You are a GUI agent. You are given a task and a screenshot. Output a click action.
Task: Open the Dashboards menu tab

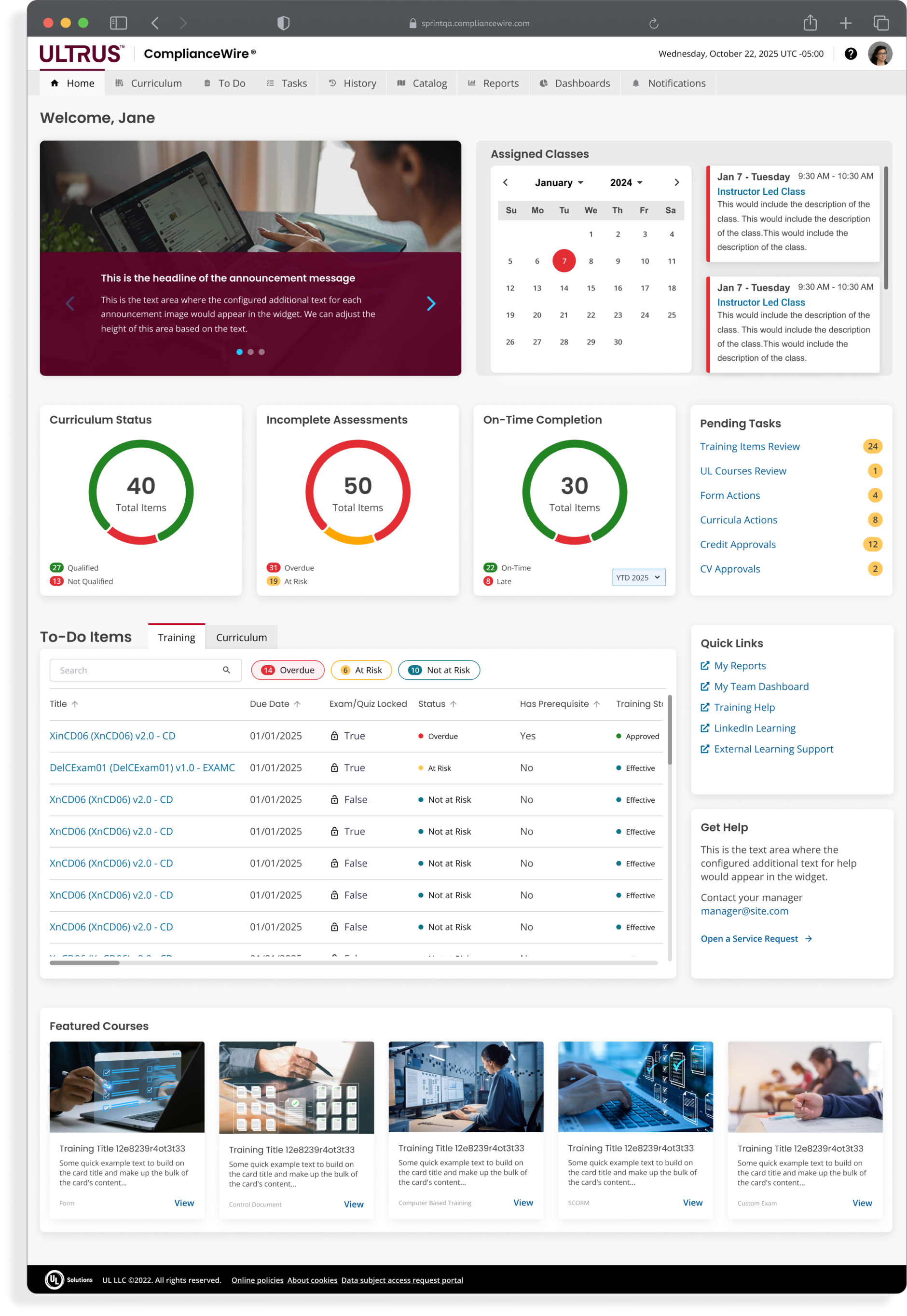click(x=575, y=83)
